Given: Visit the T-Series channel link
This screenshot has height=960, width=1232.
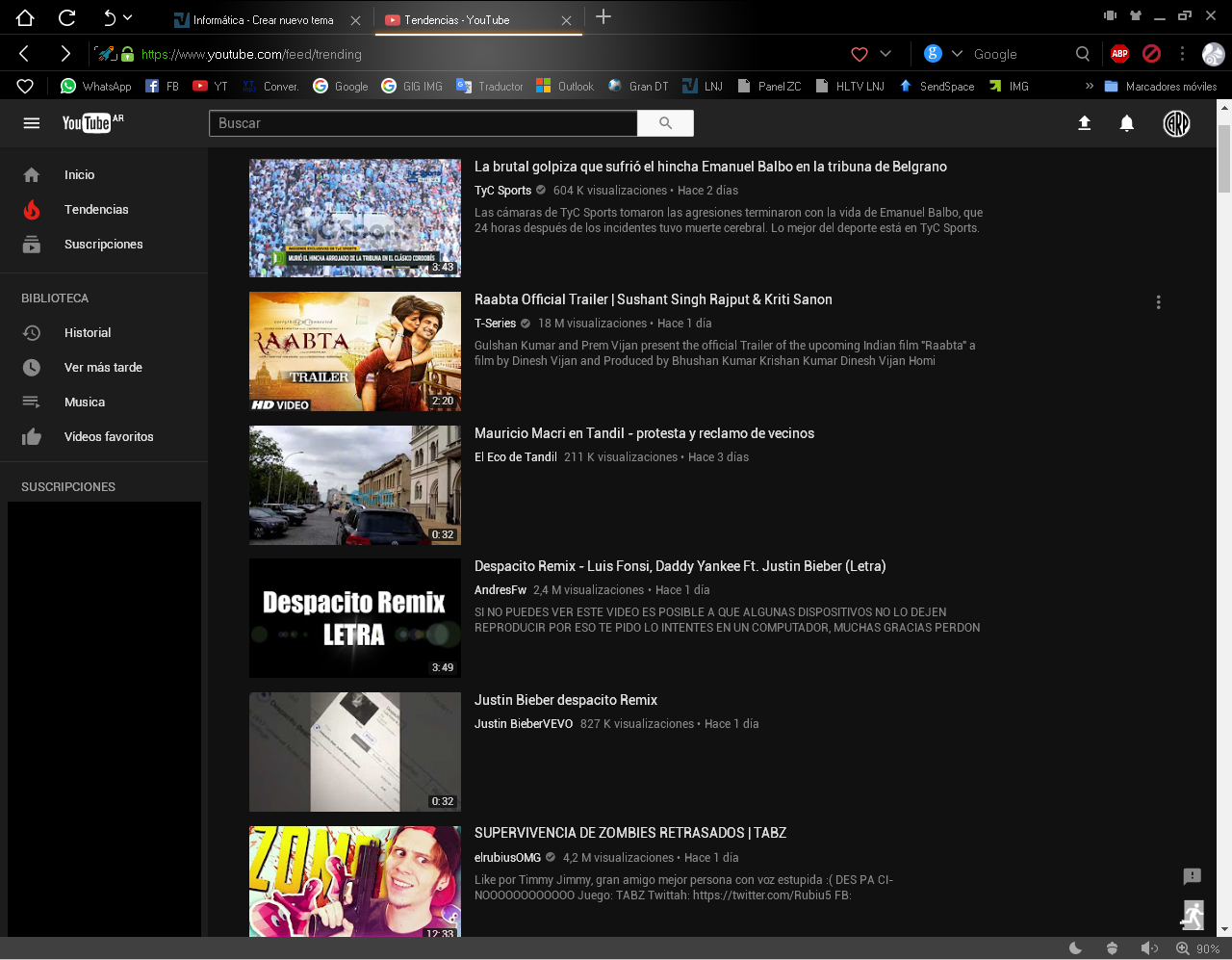Looking at the screenshot, I should point(495,324).
